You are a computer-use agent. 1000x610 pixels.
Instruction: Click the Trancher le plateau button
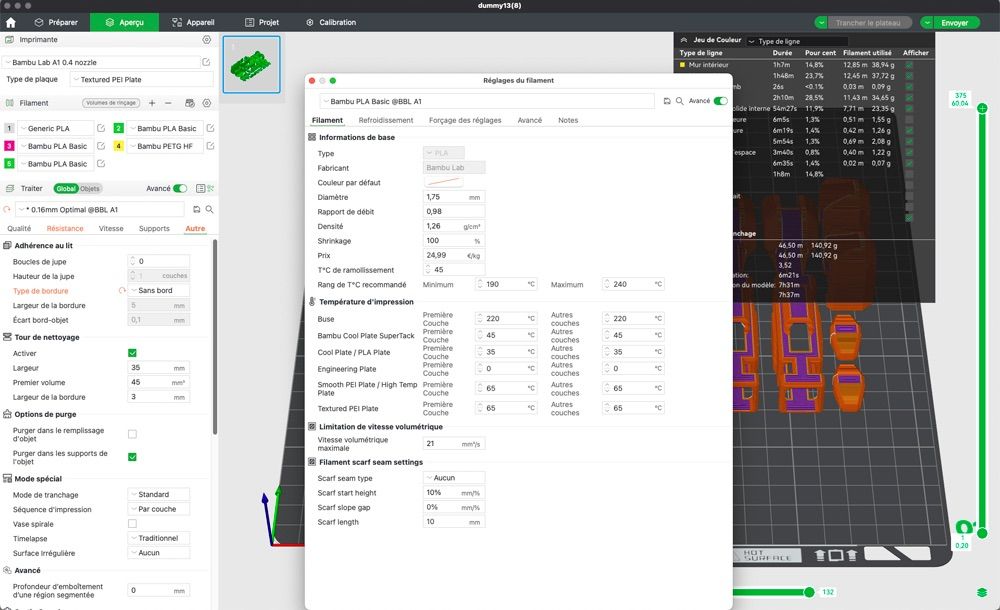869,22
